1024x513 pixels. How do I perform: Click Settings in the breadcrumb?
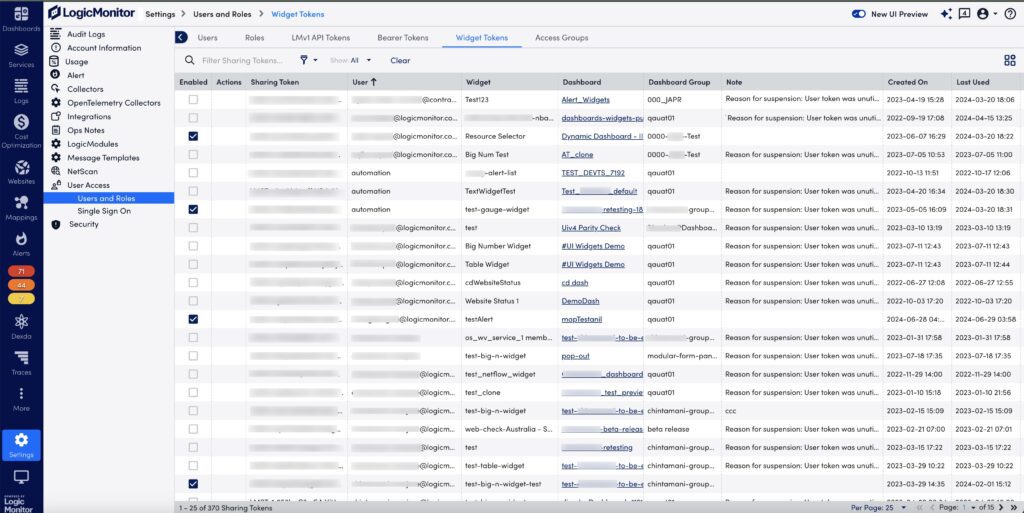pyautogui.click(x=160, y=14)
